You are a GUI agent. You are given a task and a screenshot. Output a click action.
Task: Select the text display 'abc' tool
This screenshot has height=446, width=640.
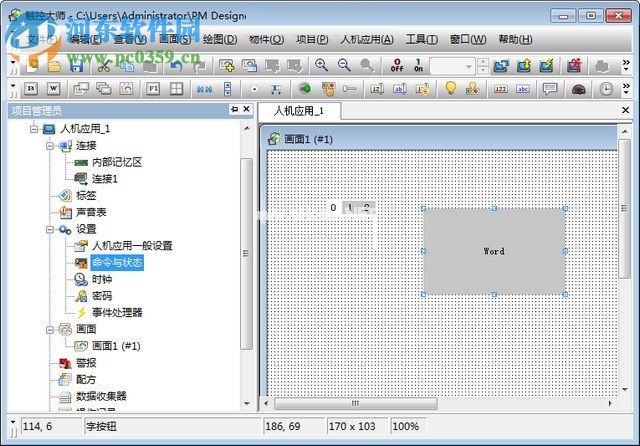pos(523,89)
